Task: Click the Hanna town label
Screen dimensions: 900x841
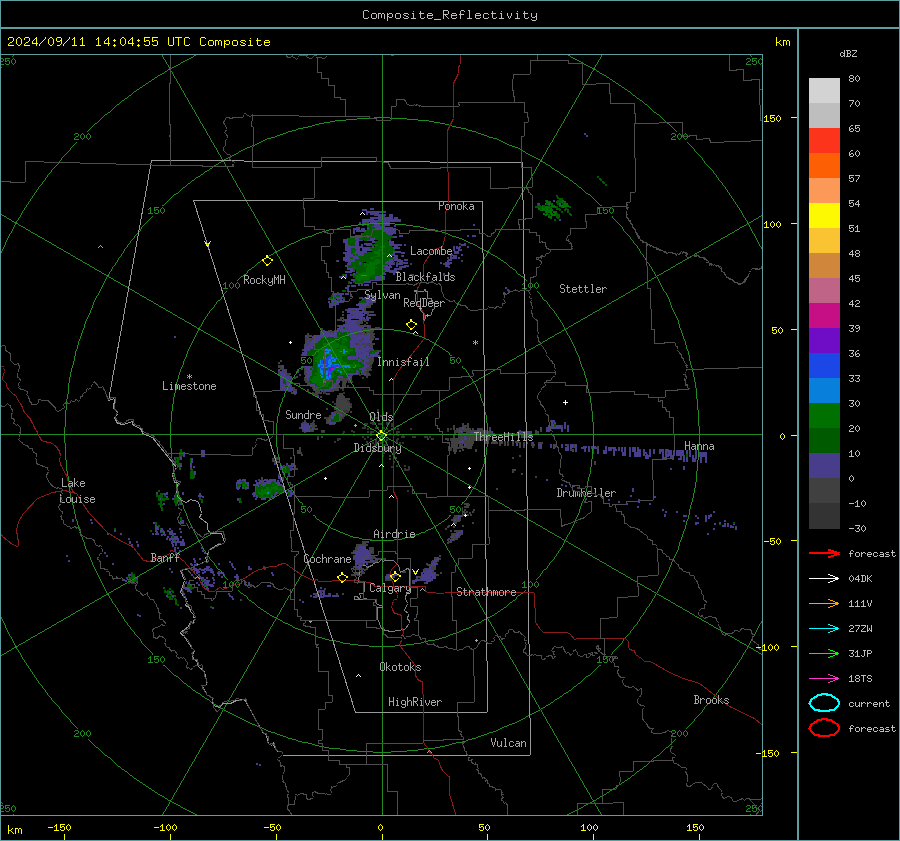Action: pyautogui.click(x=699, y=446)
